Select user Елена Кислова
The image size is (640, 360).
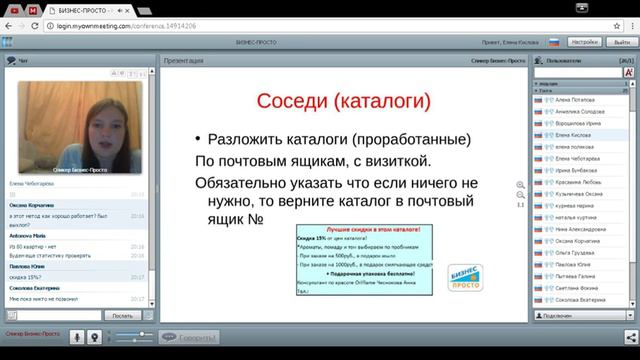pyautogui.click(x=581, y=135)
